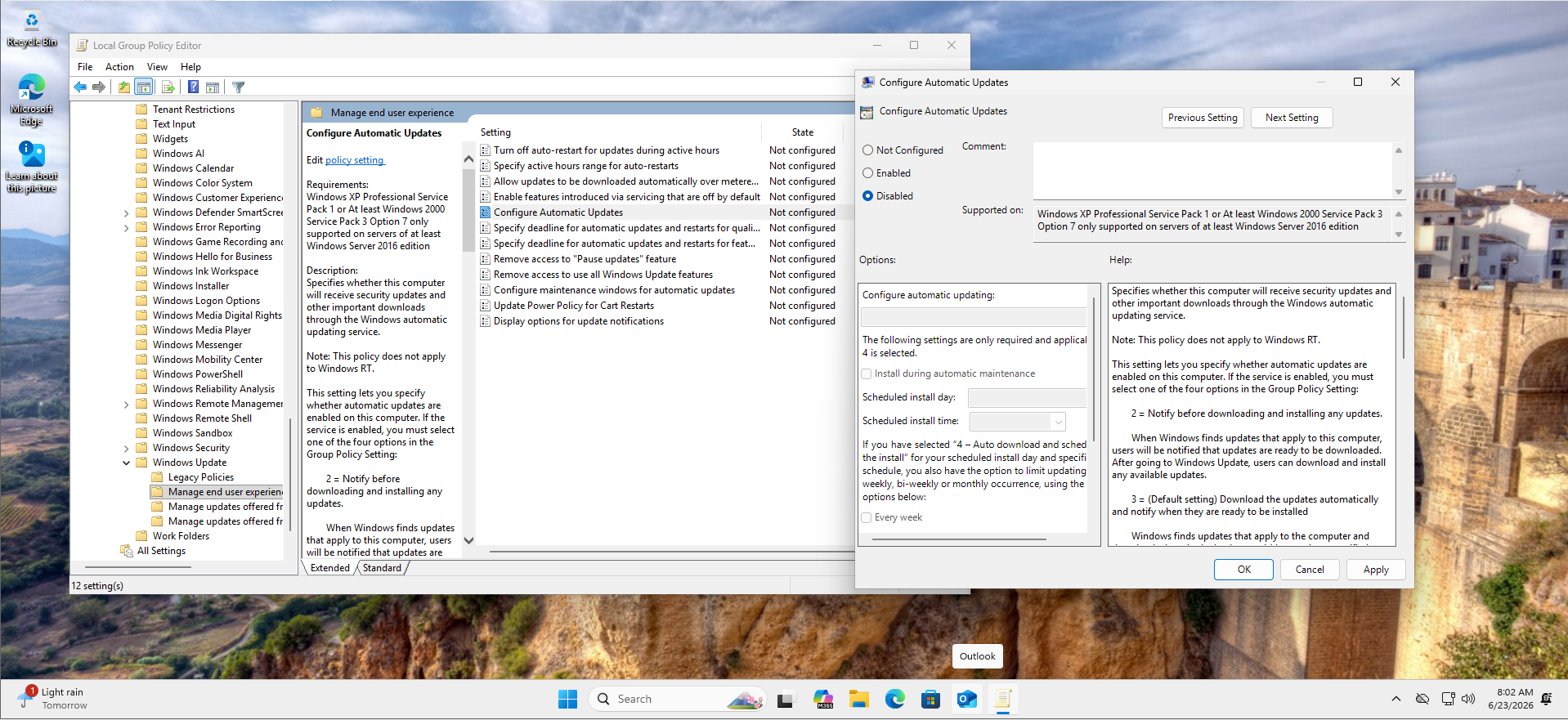Click the Windows Sandbox folder icon in tree
This screenshot has width=1568, height=720.
tap(142, 433)
